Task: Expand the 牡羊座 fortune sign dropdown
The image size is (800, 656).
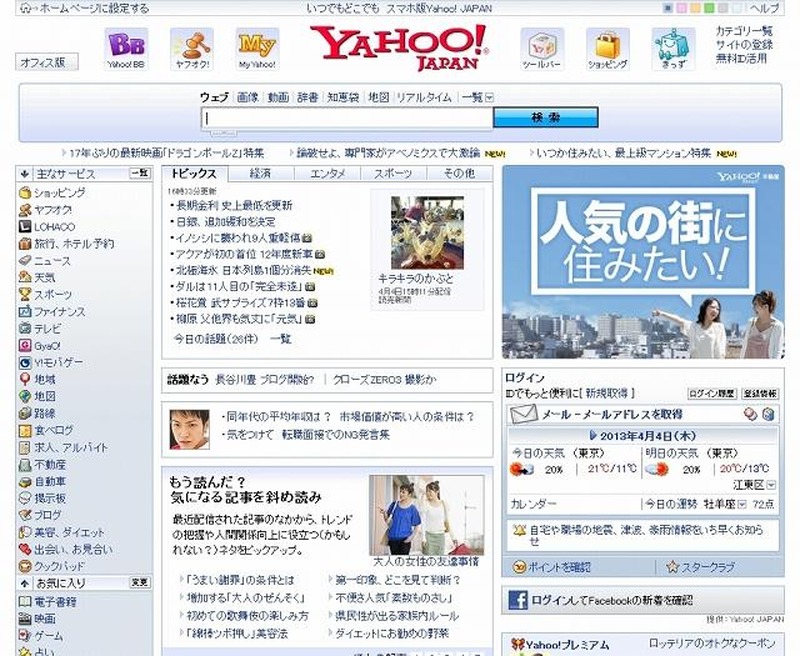Action: click(x=742, y=504)
